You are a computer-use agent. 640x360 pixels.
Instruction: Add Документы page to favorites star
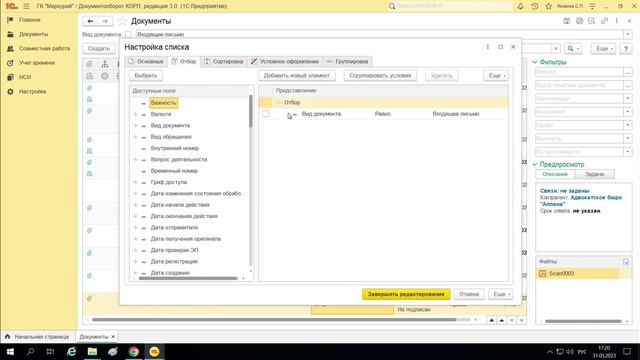pyautogui.click(x=122, y=21)
